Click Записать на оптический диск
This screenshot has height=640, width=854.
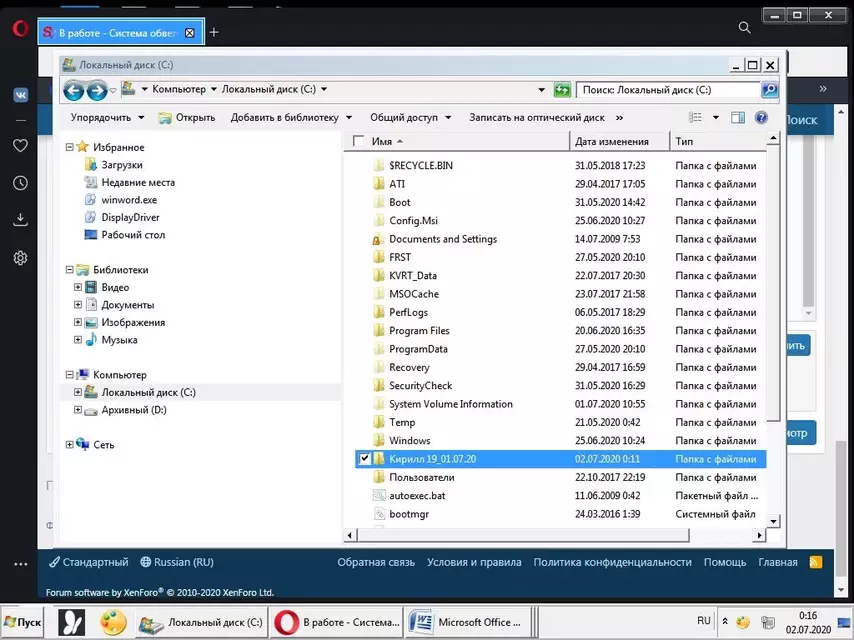(537, 118)
